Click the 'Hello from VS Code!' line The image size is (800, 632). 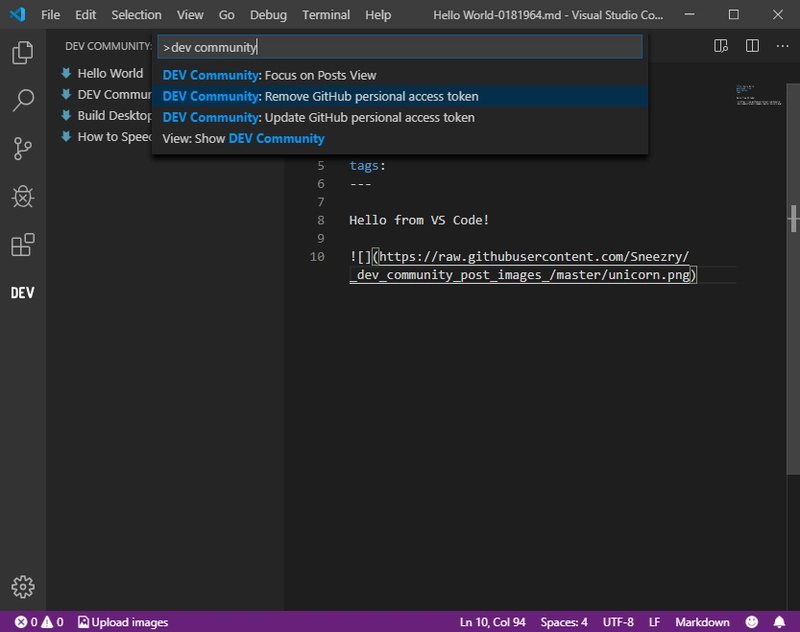click(419, 220)
